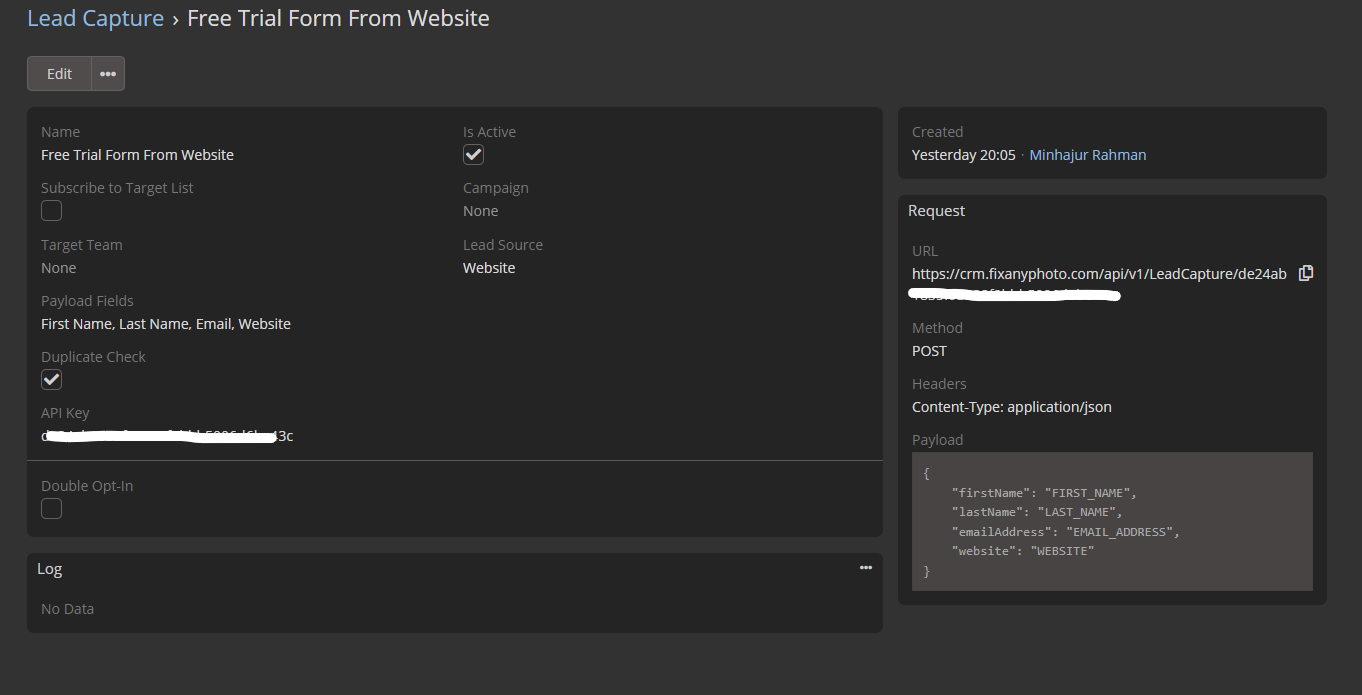This screenshot has height=695, width=1362.
Task: Click the Campaign field value None
Action: [x=480, y=211]
